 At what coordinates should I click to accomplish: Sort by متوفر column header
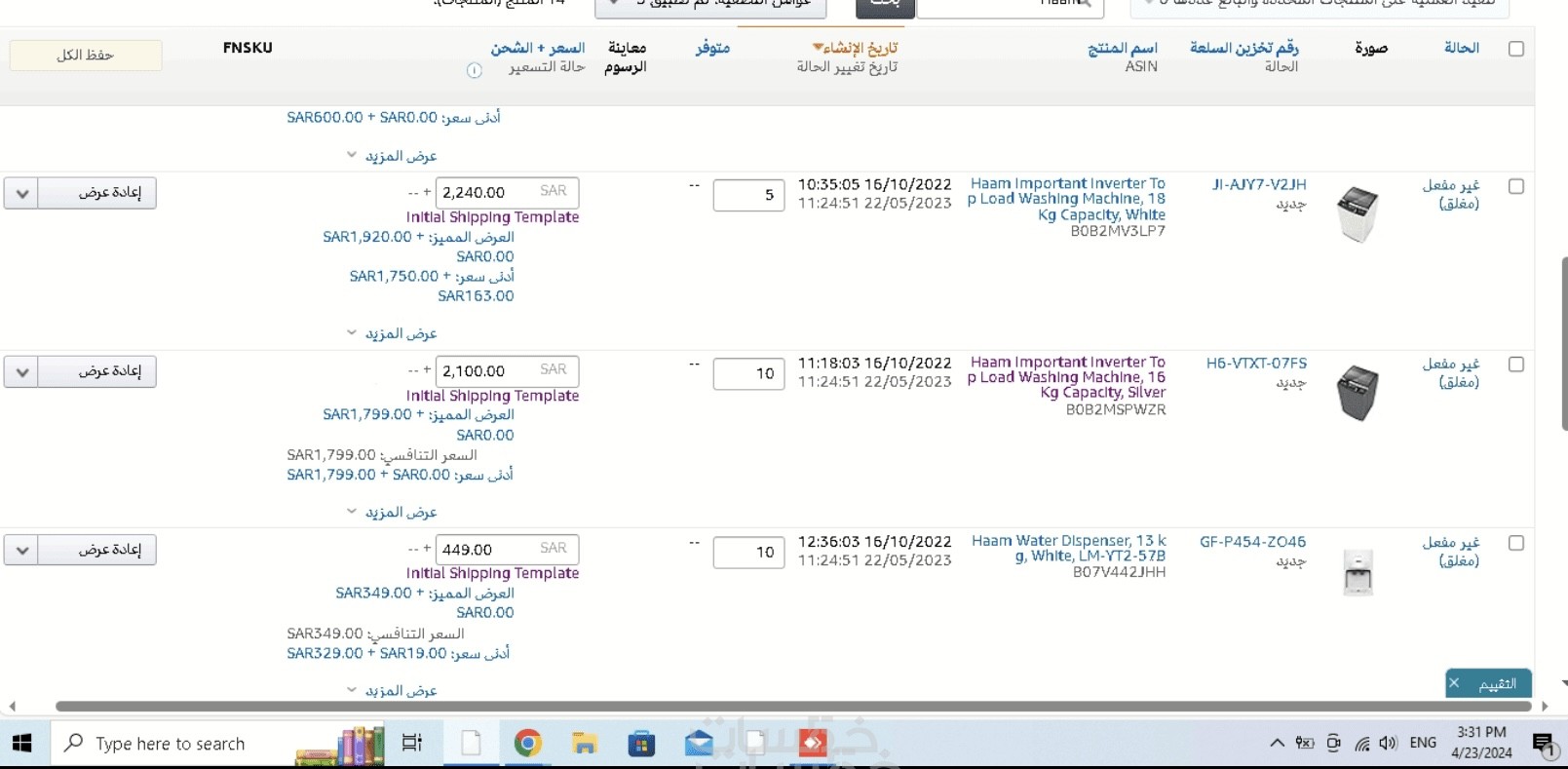pyautogui.click(x=712, y=48)
